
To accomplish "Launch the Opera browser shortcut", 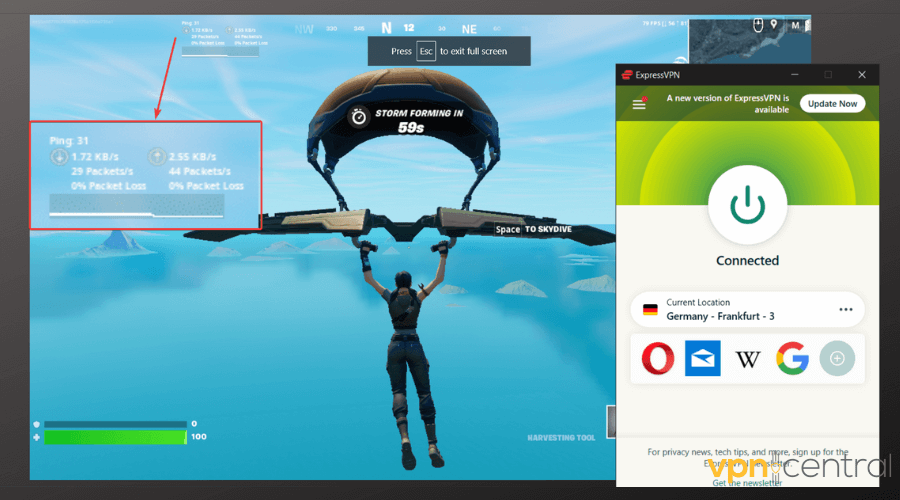I will pos(658,358).
